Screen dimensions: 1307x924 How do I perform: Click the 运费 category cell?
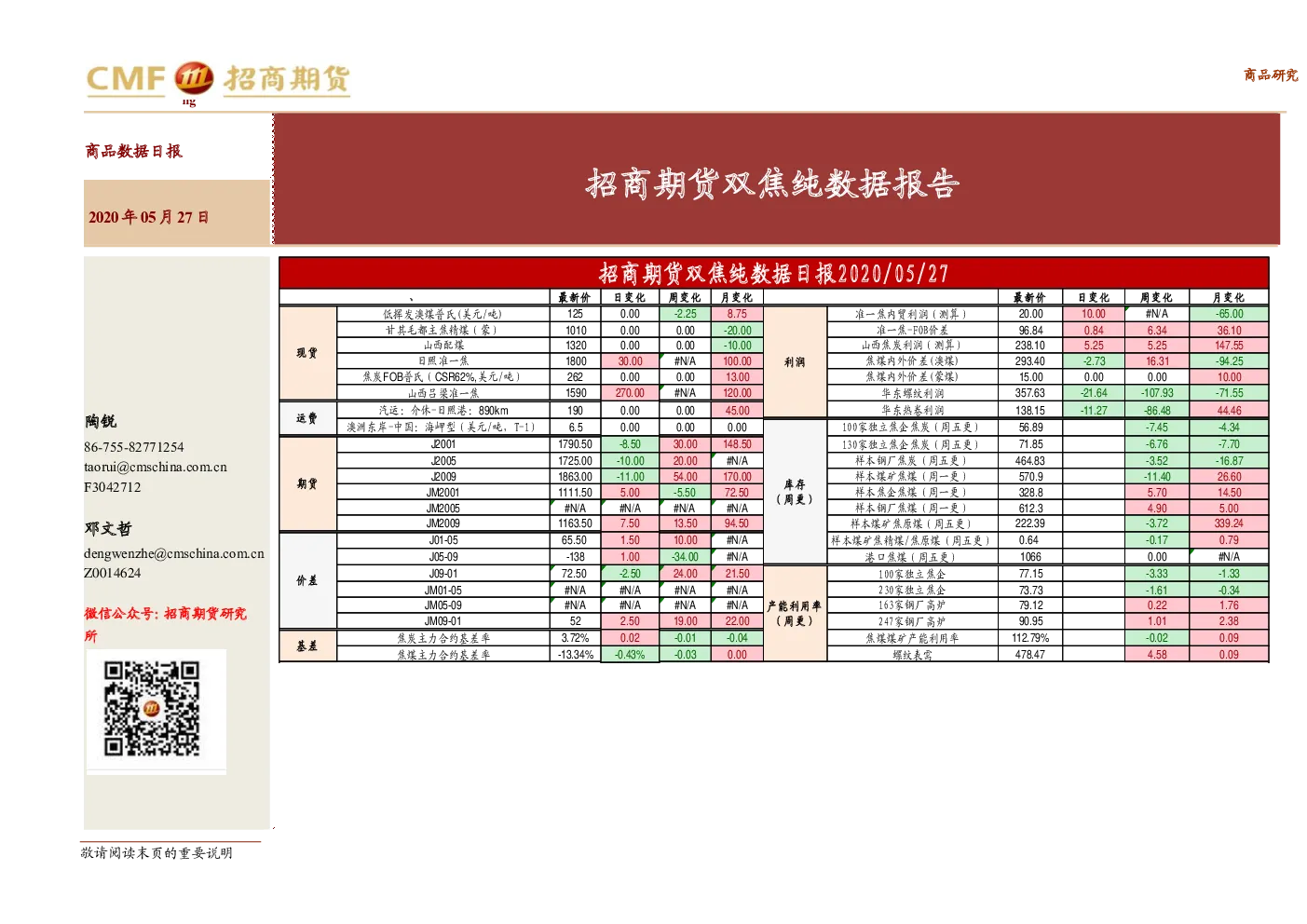(307, 418)
